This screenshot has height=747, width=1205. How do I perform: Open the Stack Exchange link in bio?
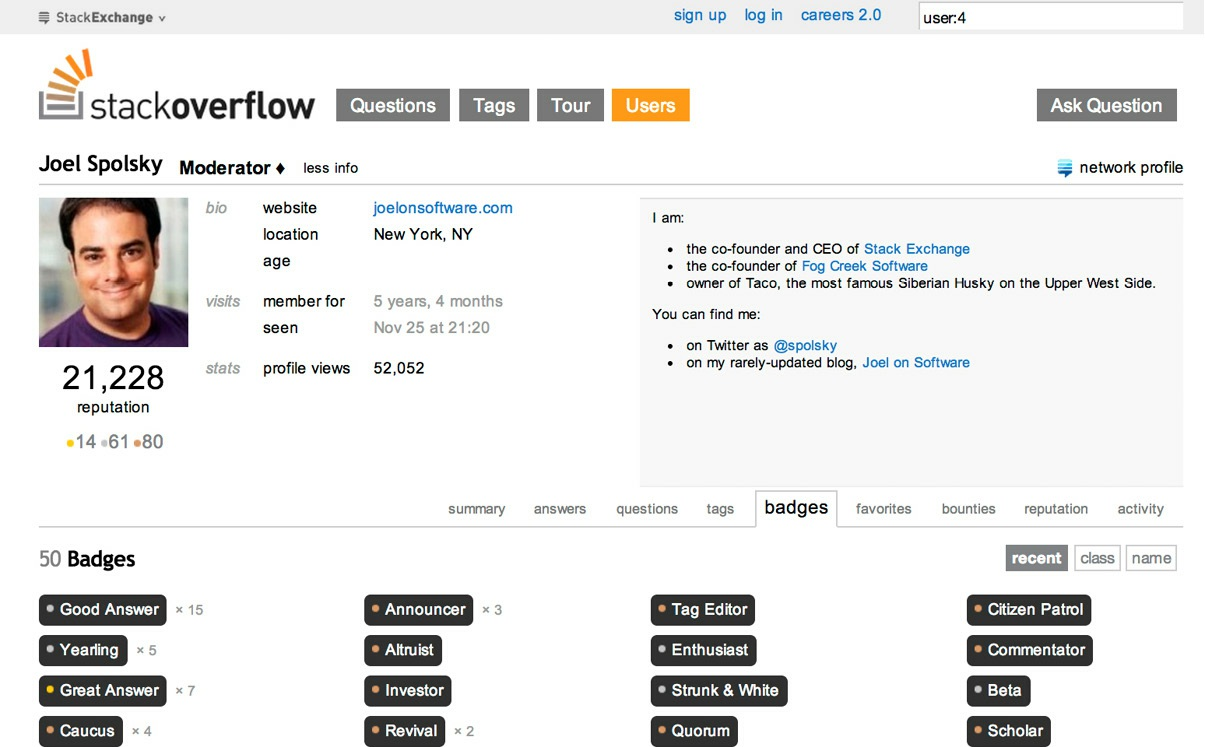[x=917, y=249]
